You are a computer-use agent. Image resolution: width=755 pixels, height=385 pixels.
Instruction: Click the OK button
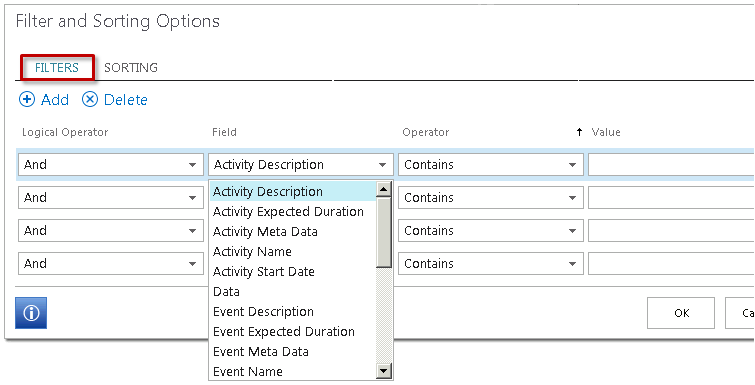click(681, 313)
